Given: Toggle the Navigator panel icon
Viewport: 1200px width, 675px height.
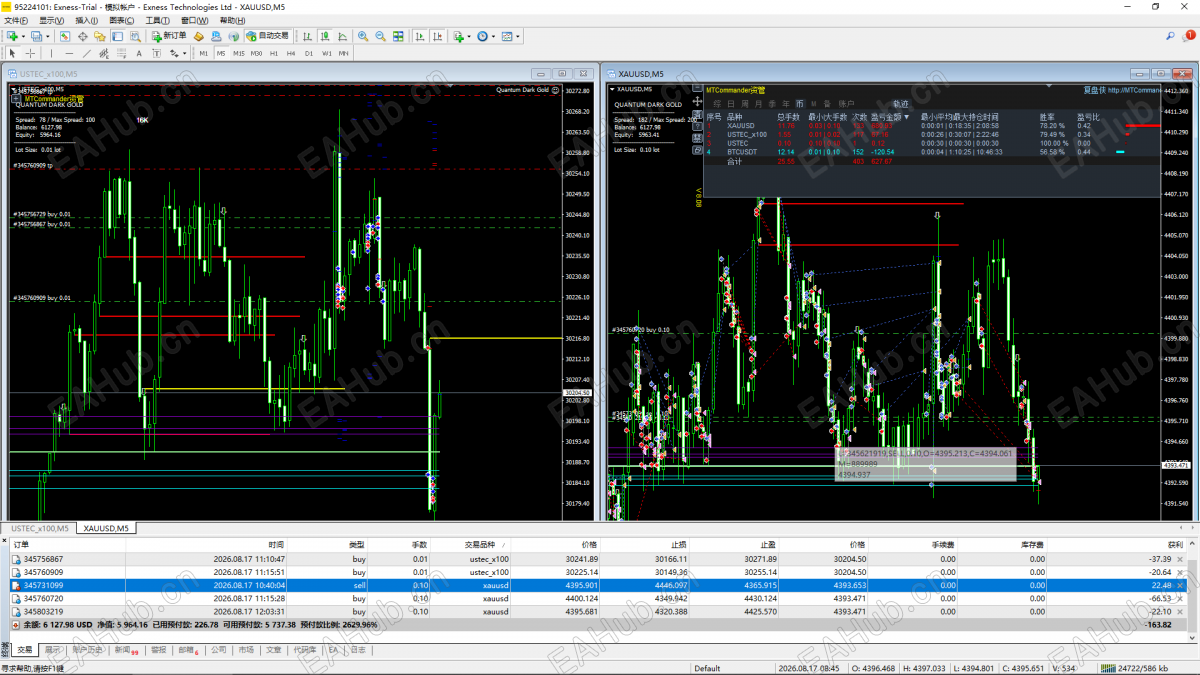Looking at the screenshot, I should [x=99, y=36].
